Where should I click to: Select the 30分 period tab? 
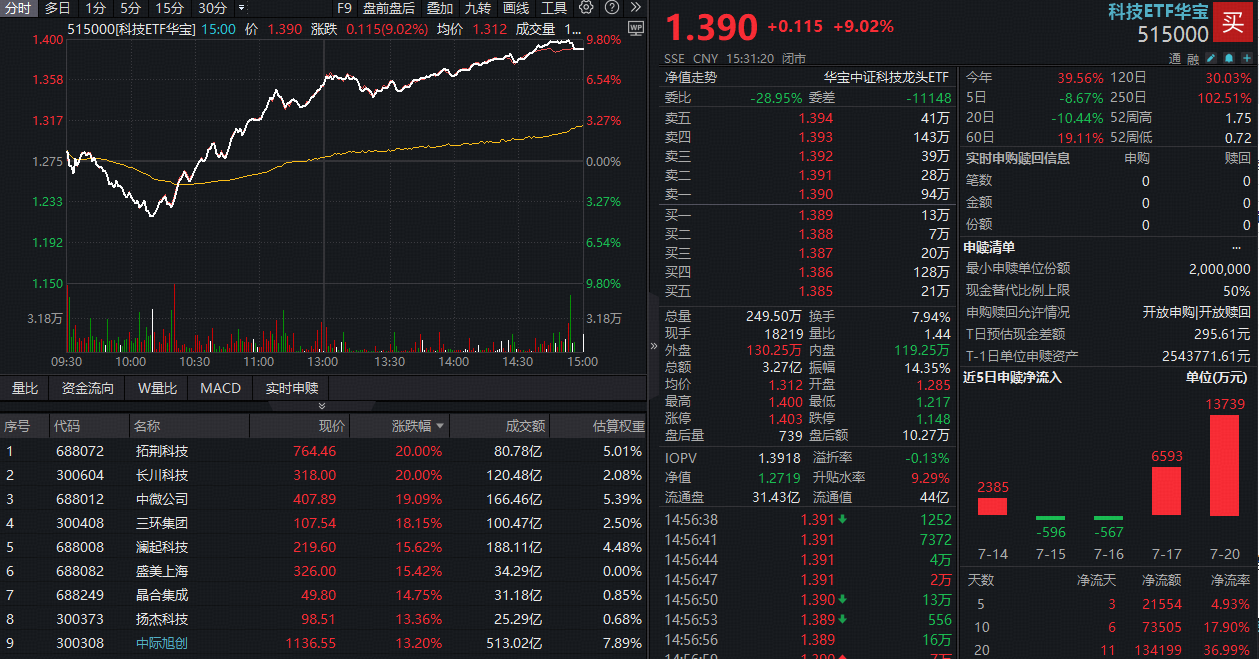pyautogui.click(x=212, y=8)
